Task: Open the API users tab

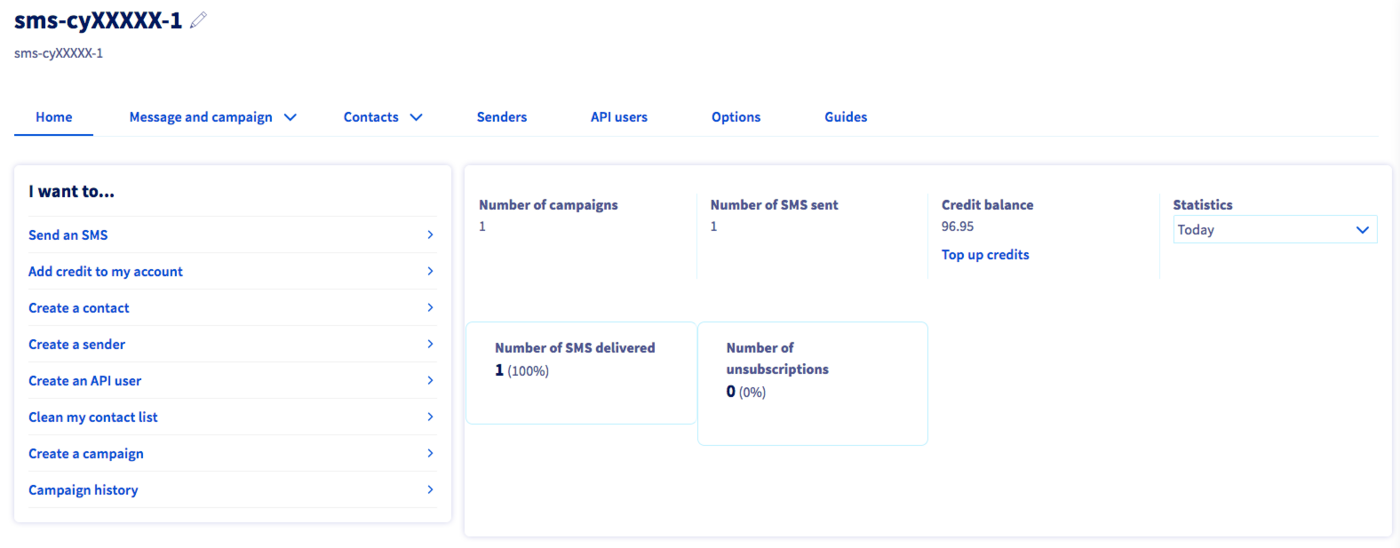Action: [619, 117]
